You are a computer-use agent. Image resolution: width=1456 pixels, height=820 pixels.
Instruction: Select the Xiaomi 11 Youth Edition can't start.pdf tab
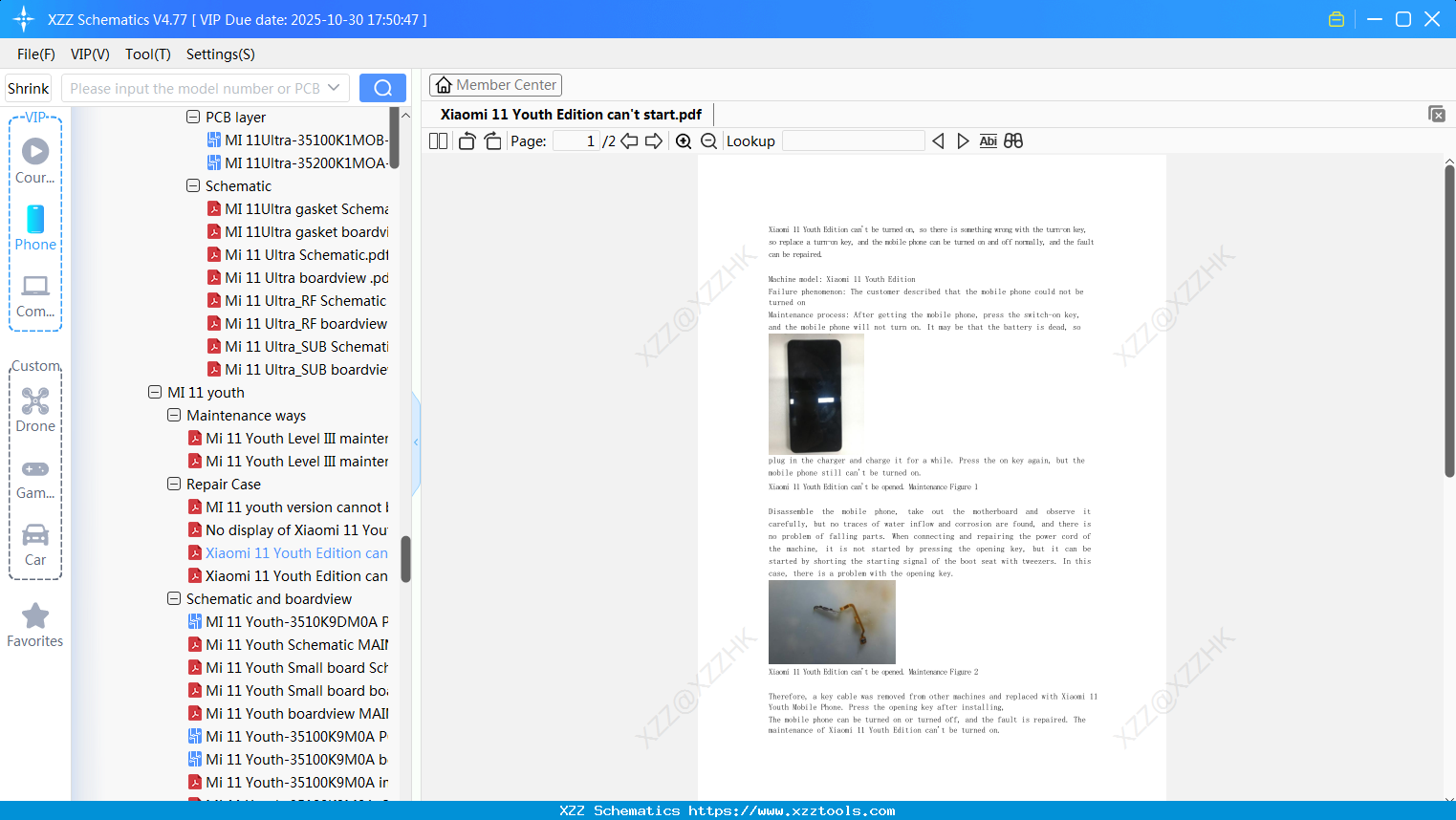click(x=571, y=115)
